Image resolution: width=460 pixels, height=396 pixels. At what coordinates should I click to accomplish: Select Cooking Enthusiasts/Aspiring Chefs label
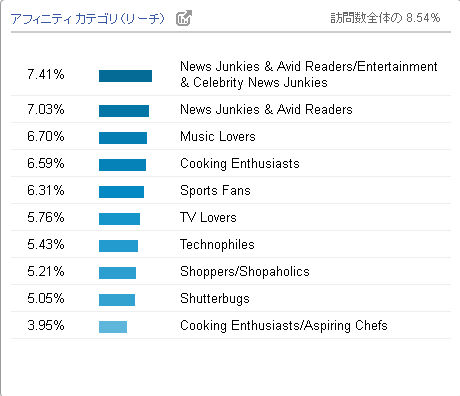[284, 326]
